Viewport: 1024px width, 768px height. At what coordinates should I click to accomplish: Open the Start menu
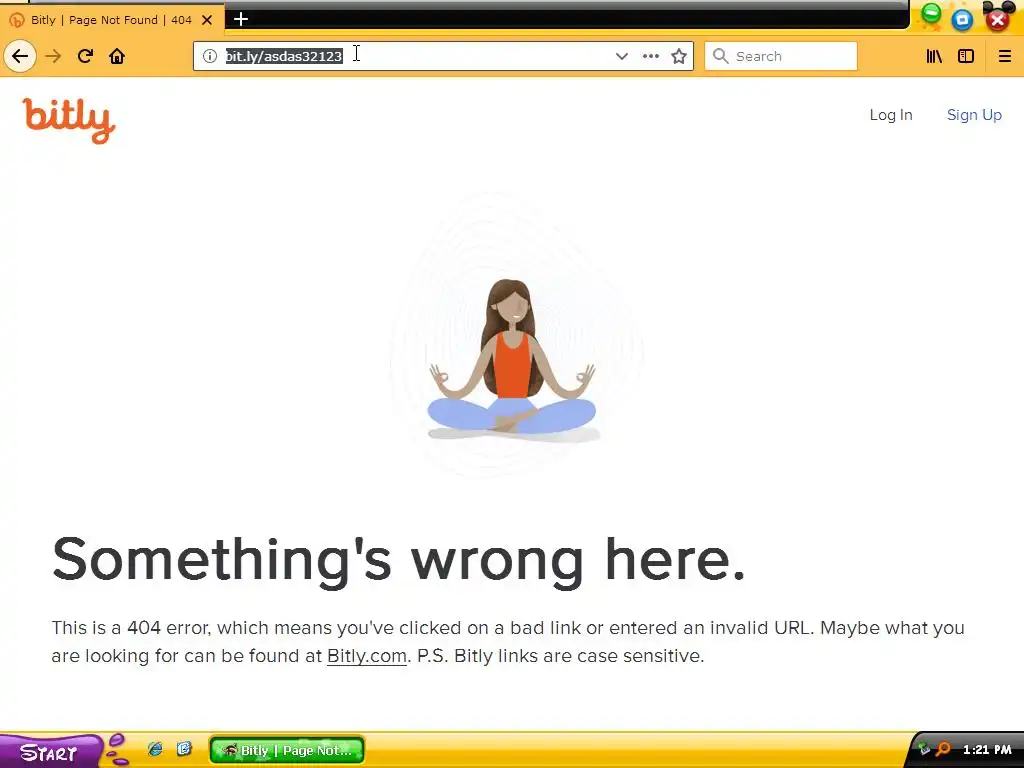point(51,752)
